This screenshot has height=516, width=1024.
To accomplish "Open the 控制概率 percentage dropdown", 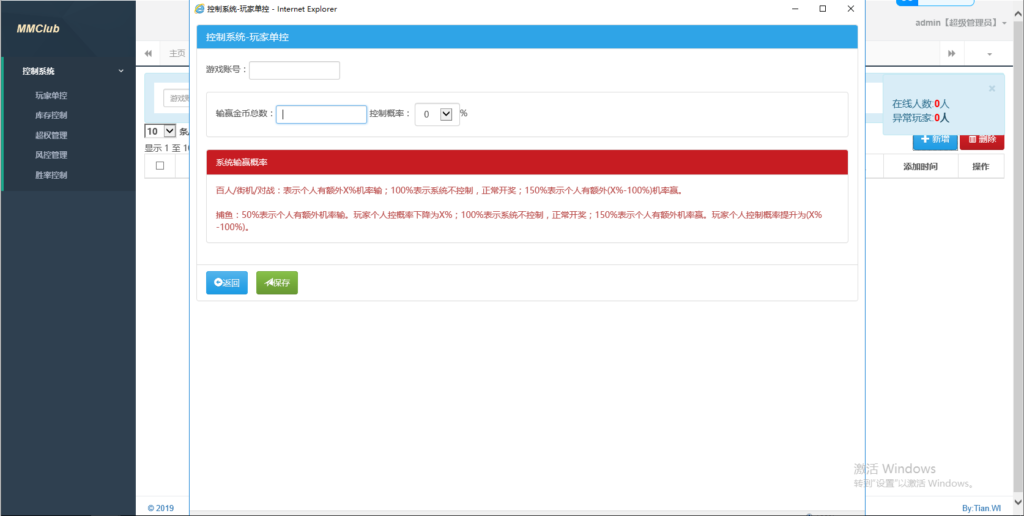I will [446, 114].
